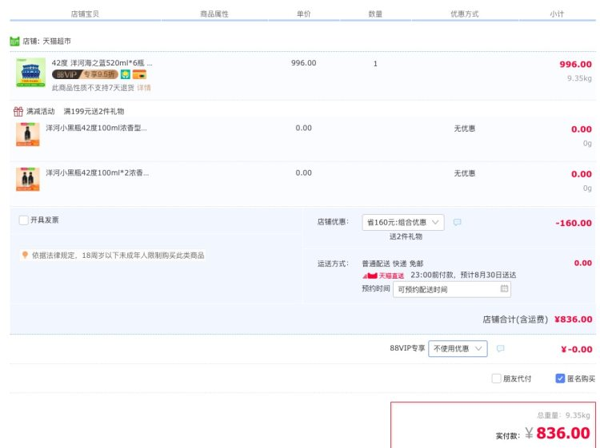Click the two small black bottles thumbnail

[x=28, y=179]
